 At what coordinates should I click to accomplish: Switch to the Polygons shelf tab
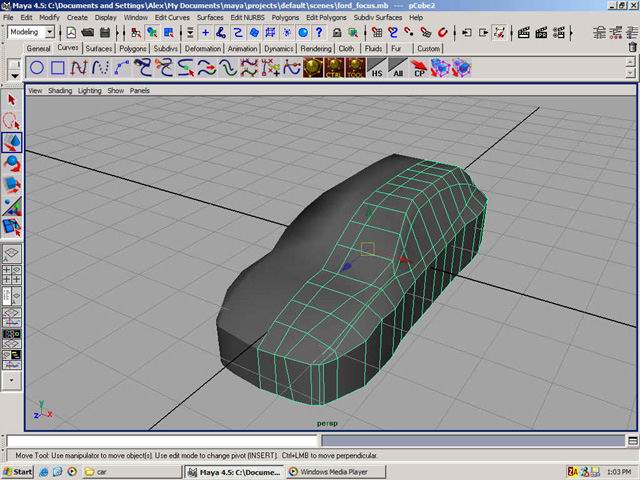132,48
